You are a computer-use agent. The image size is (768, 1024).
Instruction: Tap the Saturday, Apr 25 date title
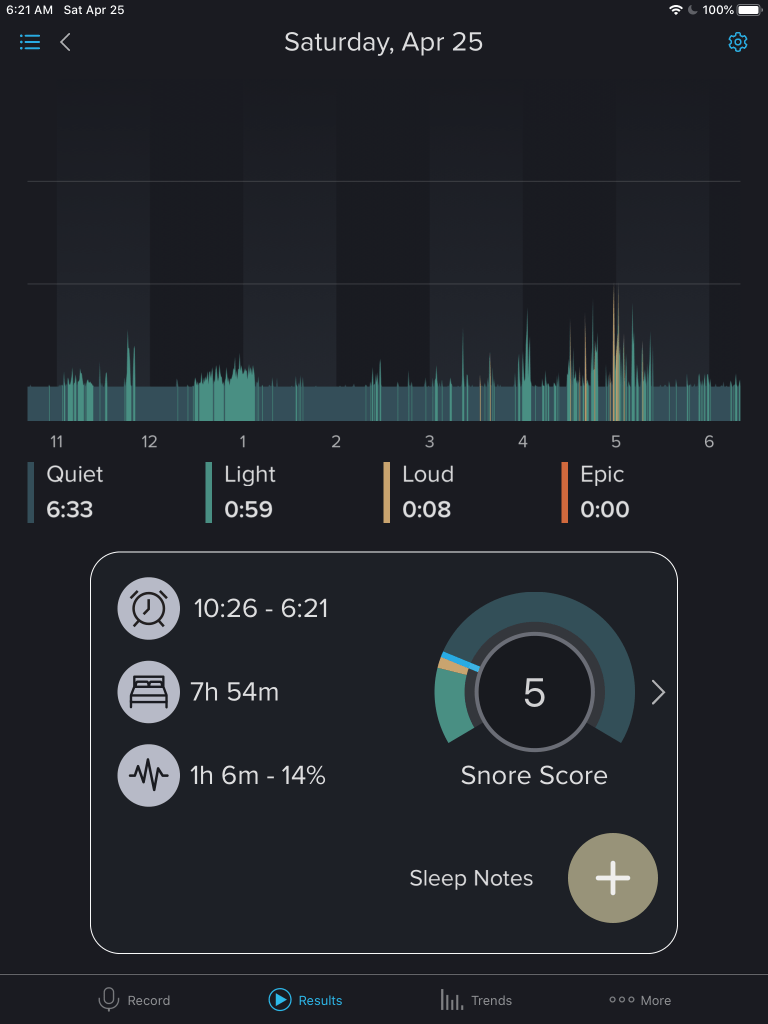[x=383, y=42]
